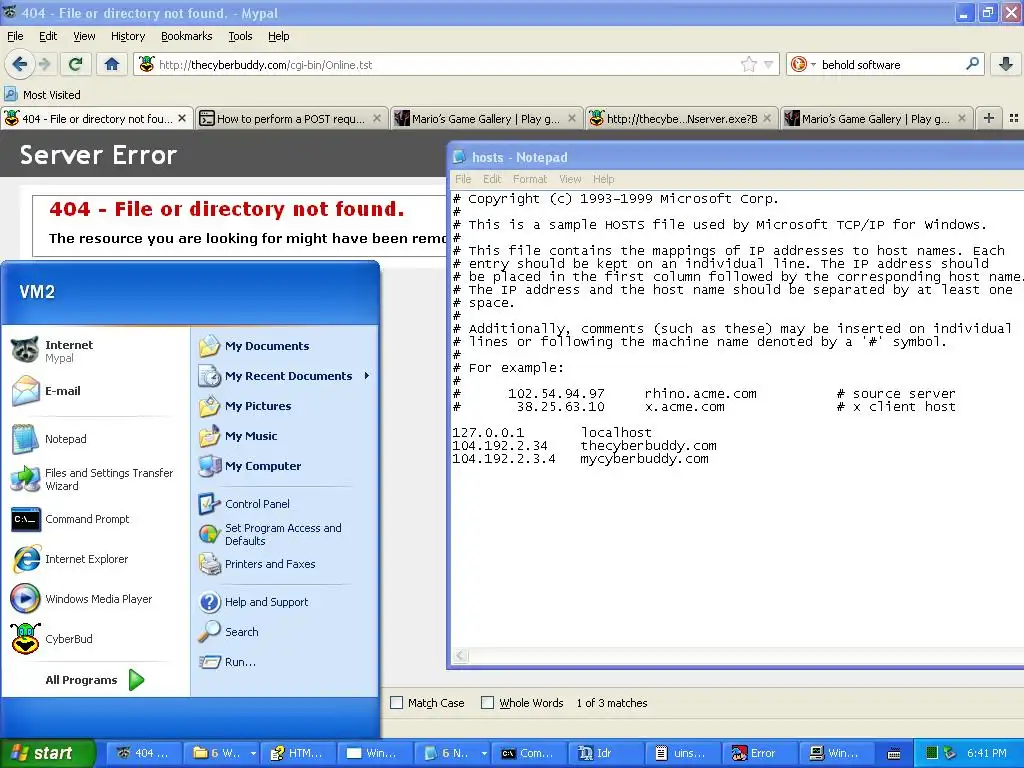
Task: Open tab groups icon beside new tab
Action: (1014, 118)
